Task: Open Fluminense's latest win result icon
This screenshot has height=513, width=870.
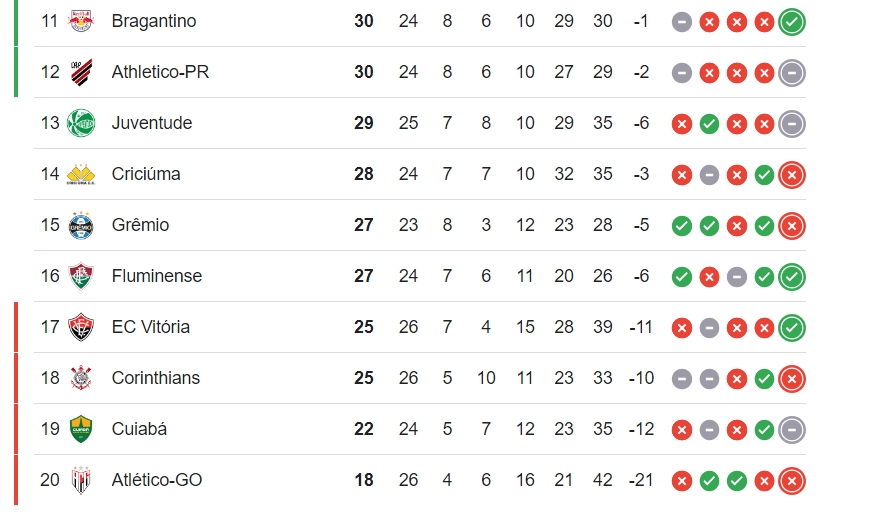Action: pos(792,277)
